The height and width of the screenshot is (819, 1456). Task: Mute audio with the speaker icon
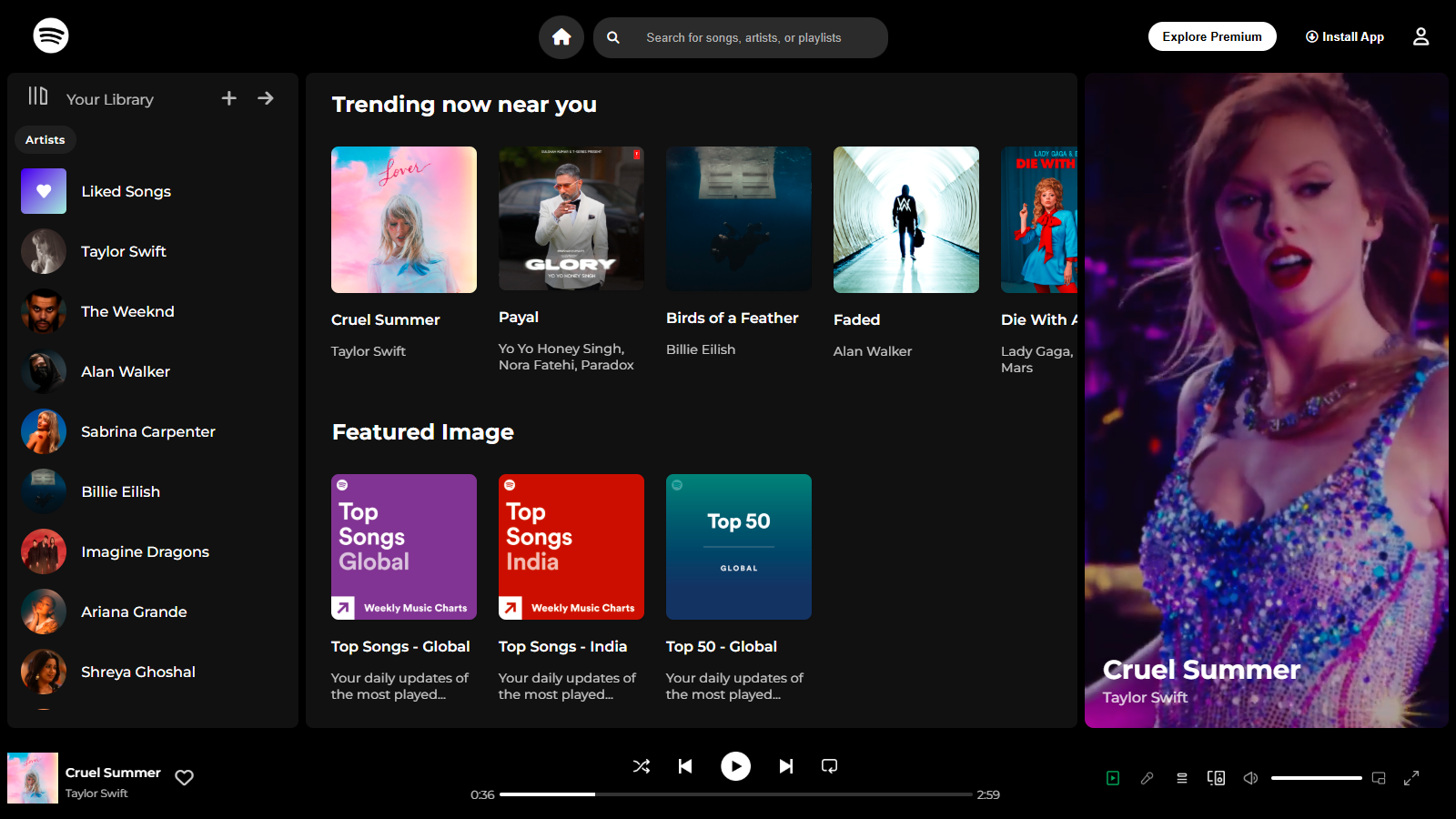(1251, 778)
